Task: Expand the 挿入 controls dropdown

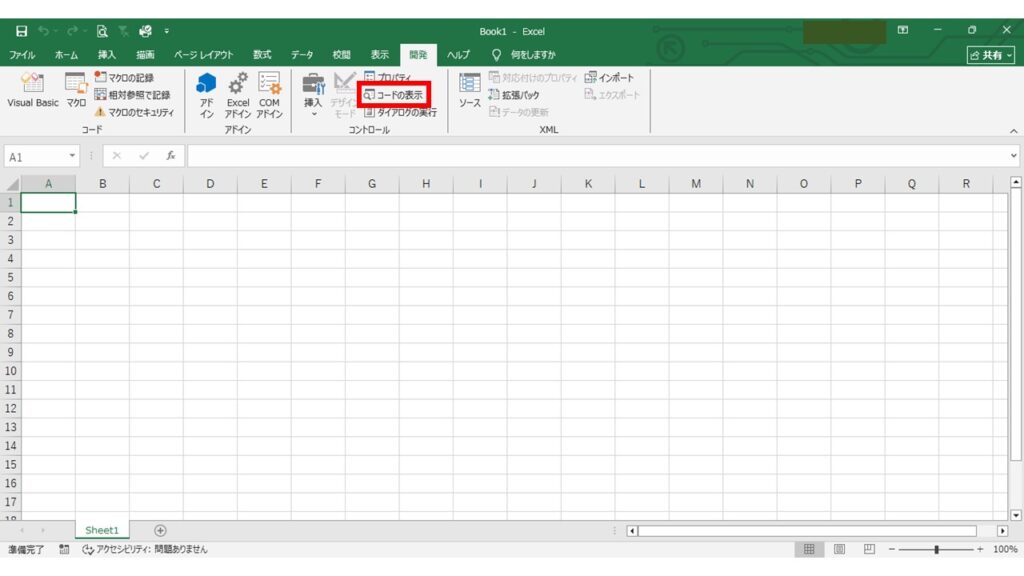Action: tap(313, 113)
